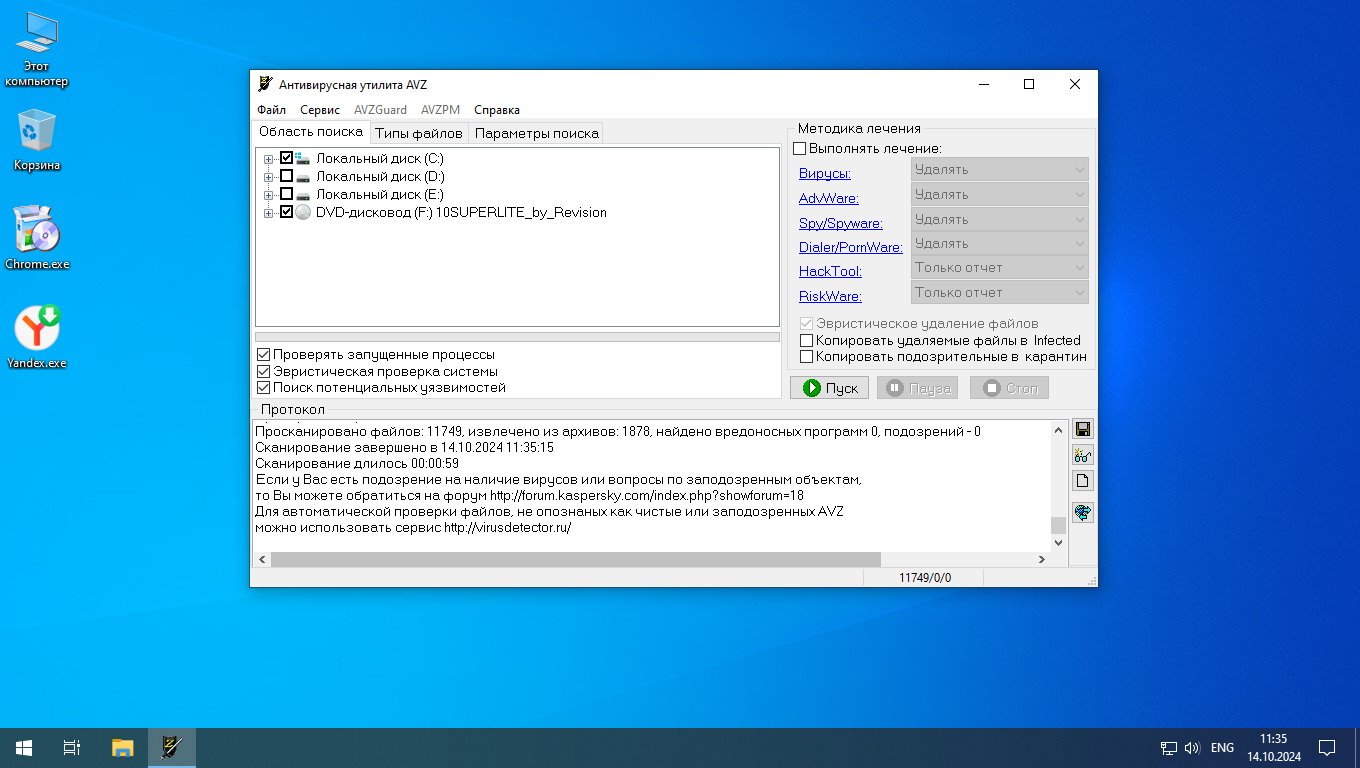
Task: Click the save protocol floppy disk icon
Action: coord(1082,430)
